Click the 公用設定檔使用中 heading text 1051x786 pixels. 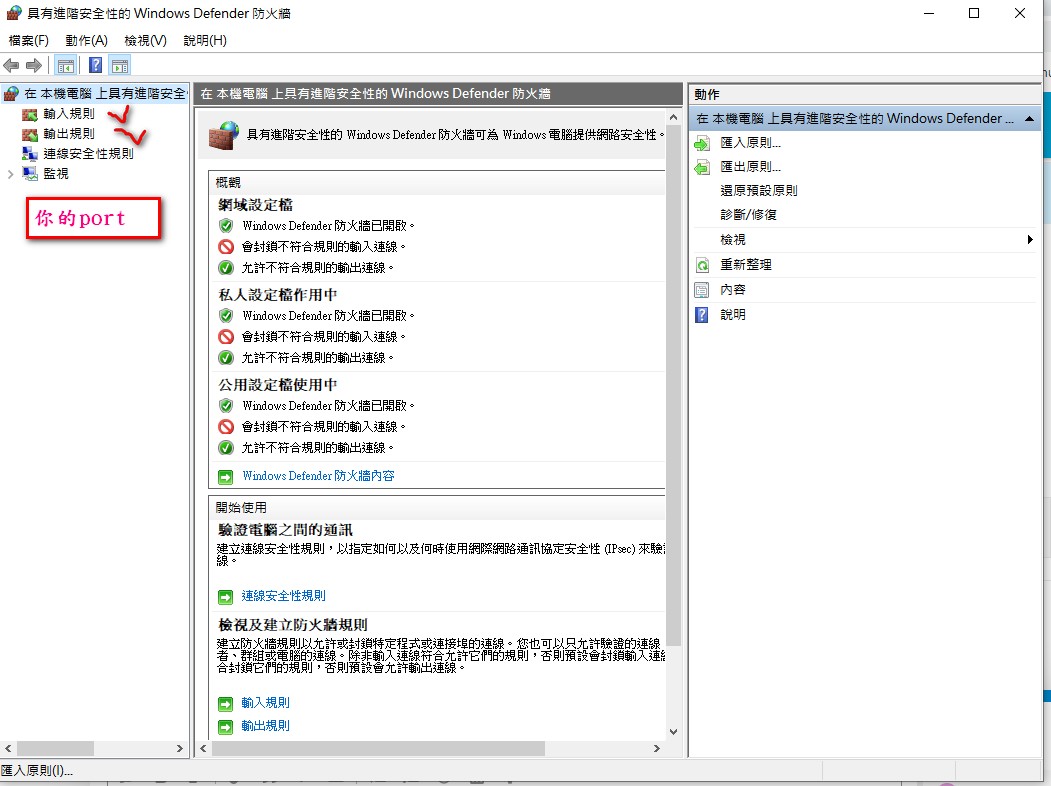click(x=278, y=385)
